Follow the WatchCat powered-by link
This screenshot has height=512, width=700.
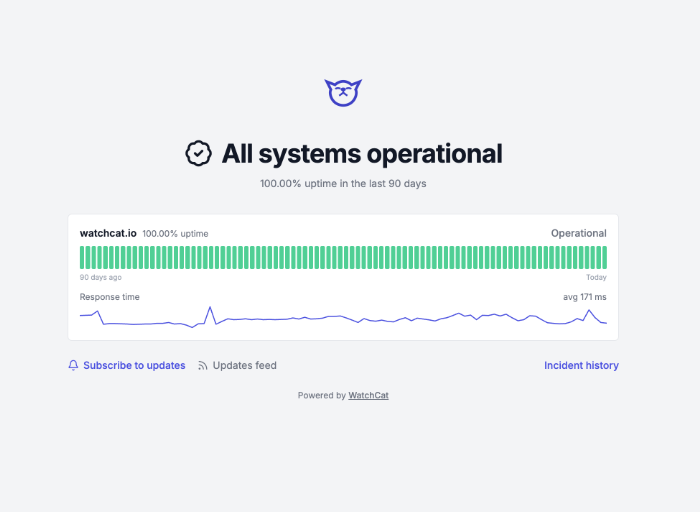[368, 395]
